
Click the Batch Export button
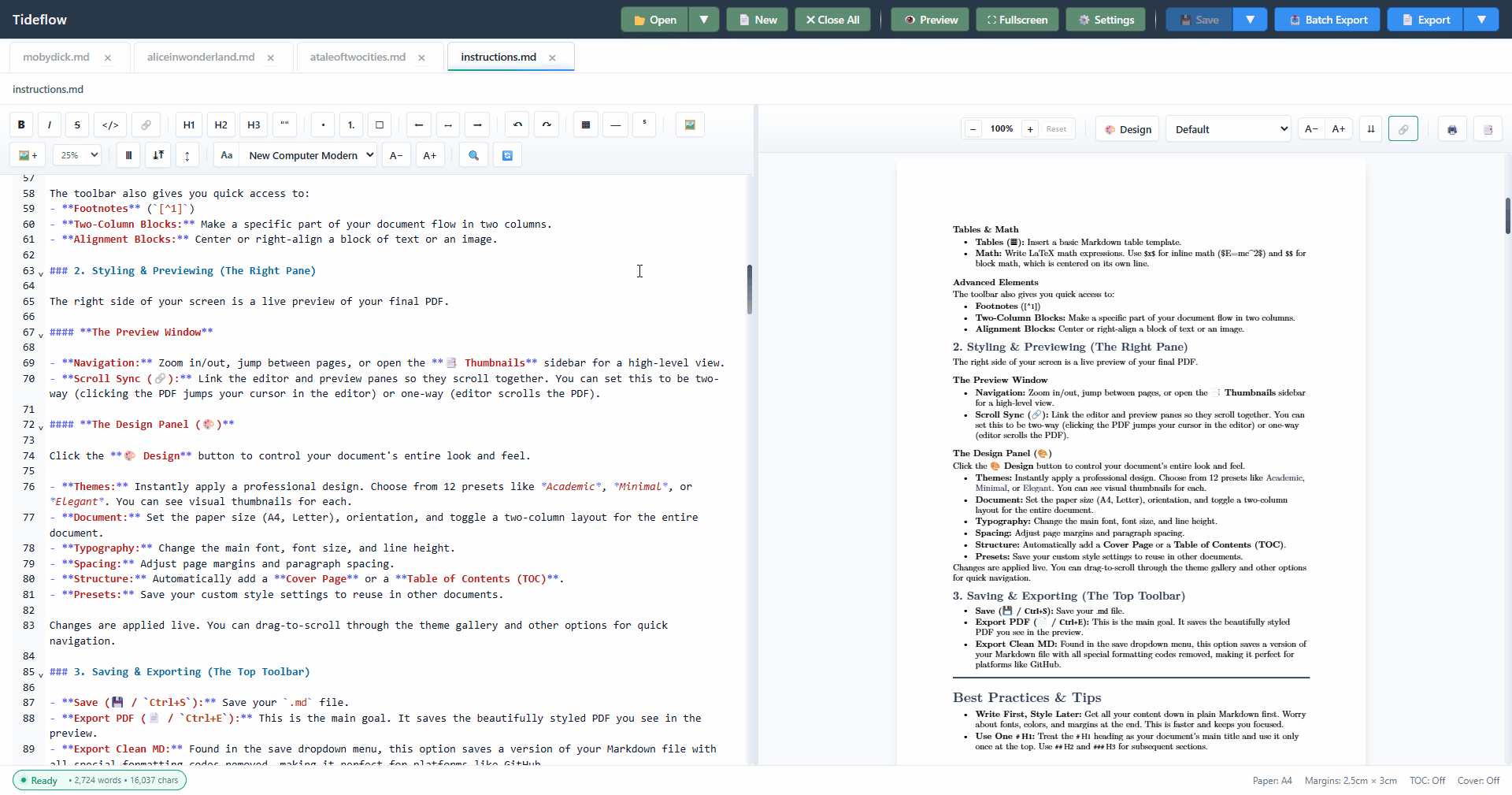[x=1327, y=20]
